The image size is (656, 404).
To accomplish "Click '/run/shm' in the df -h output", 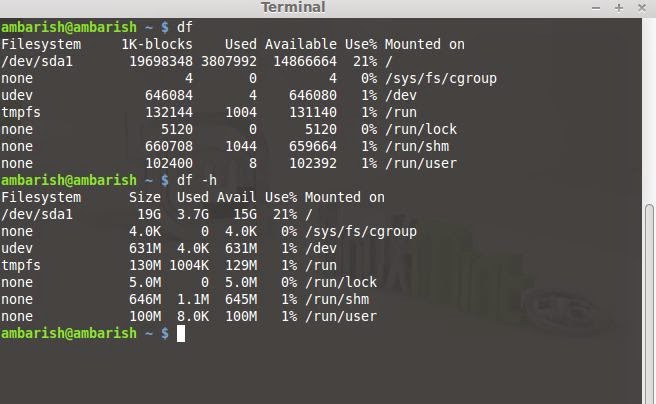I will (337, 299).
